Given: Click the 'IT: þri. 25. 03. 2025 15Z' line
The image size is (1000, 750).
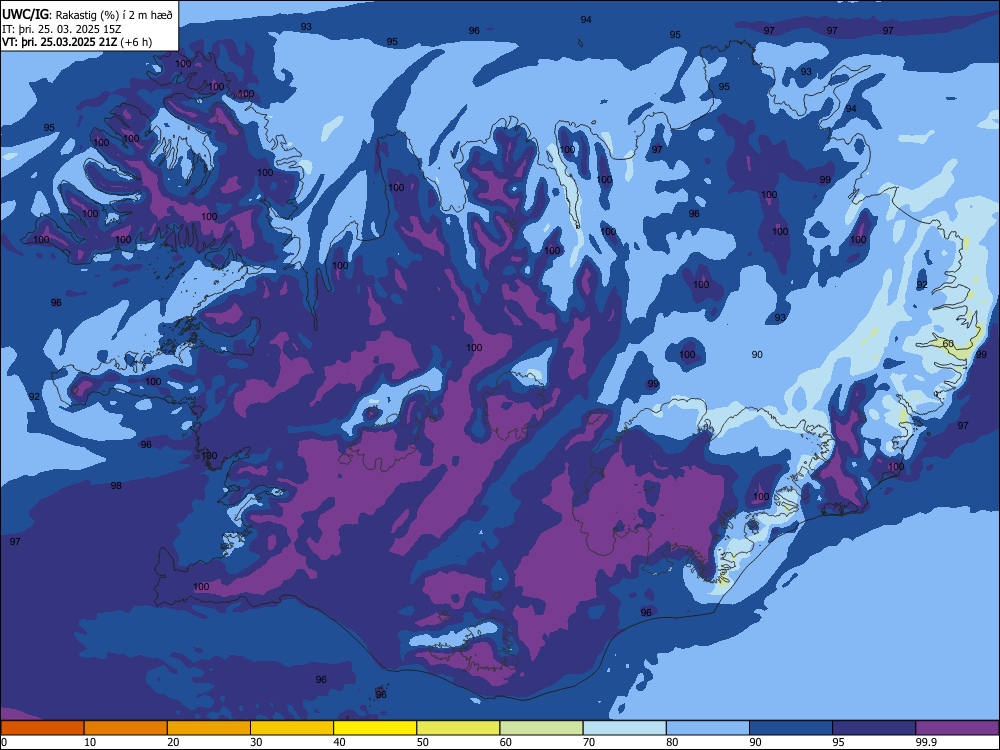Looking at the screenshot, I should [x=62, y=29].
